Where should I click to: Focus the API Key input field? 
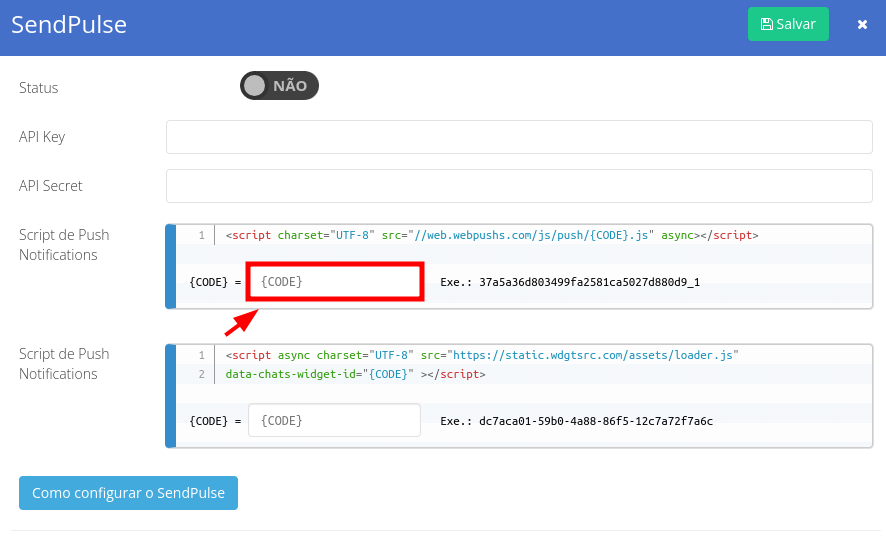point(519,137)
